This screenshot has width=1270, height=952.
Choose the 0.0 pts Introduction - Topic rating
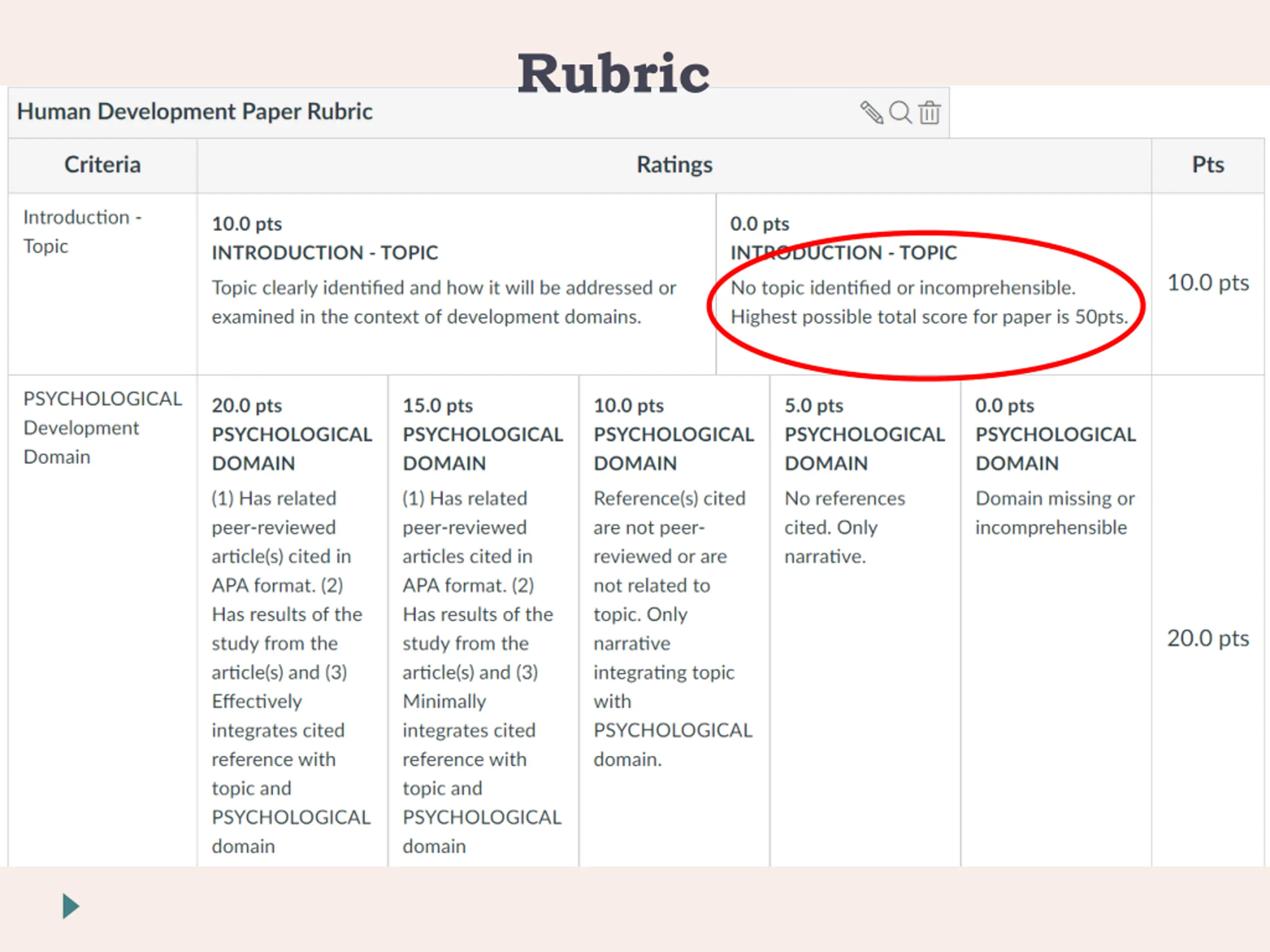934,284
